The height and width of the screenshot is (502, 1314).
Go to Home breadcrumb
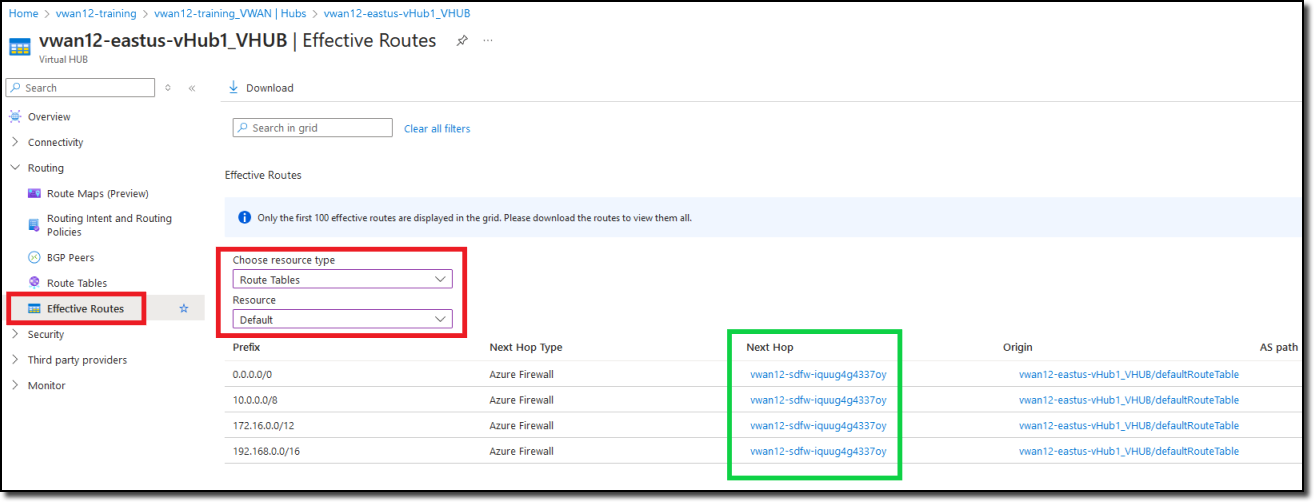click(x=23, y=14)
